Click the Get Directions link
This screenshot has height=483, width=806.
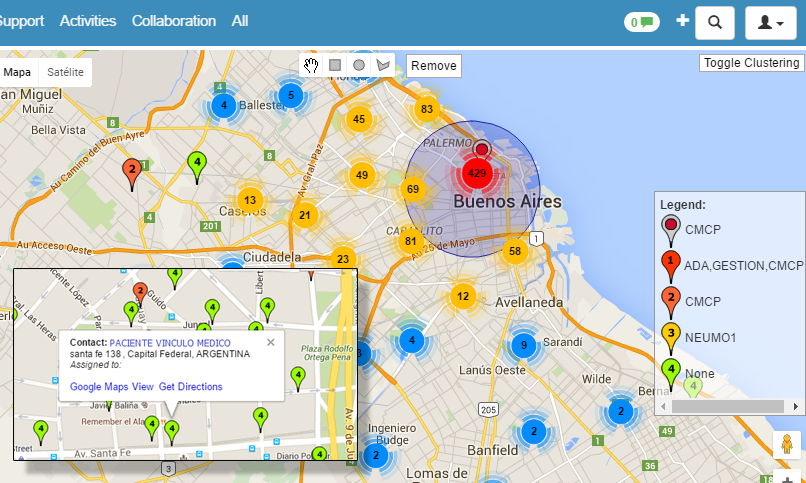(190, 387)
